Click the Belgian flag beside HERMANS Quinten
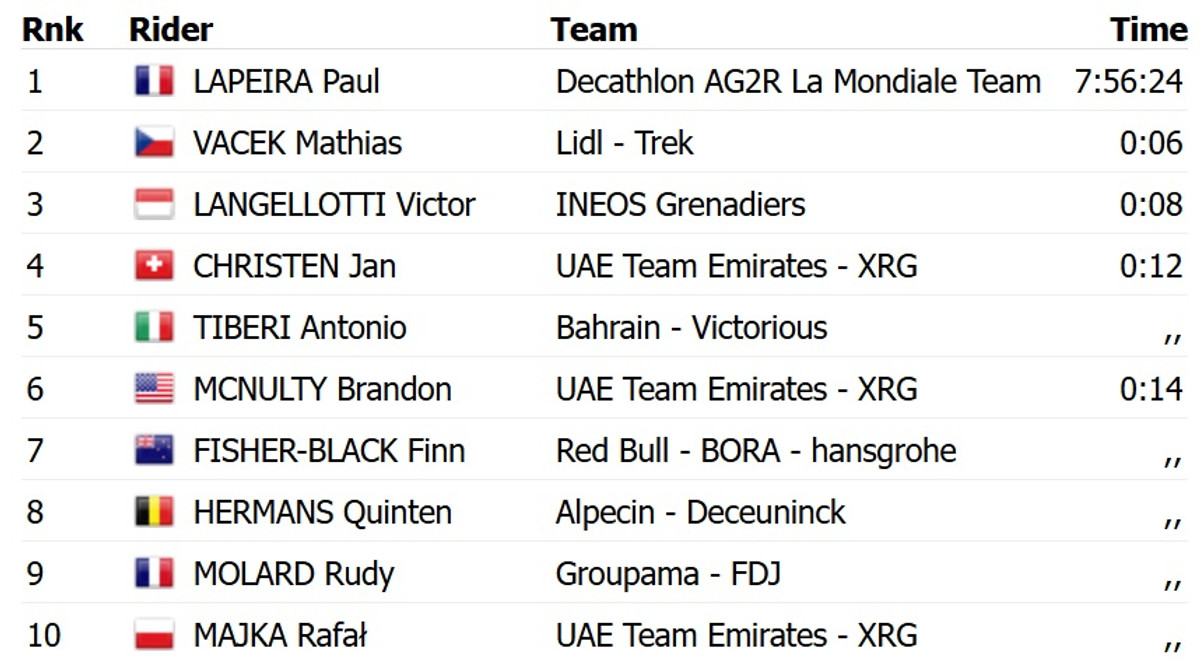This screenshot has height=659, width=1200. 154,512
